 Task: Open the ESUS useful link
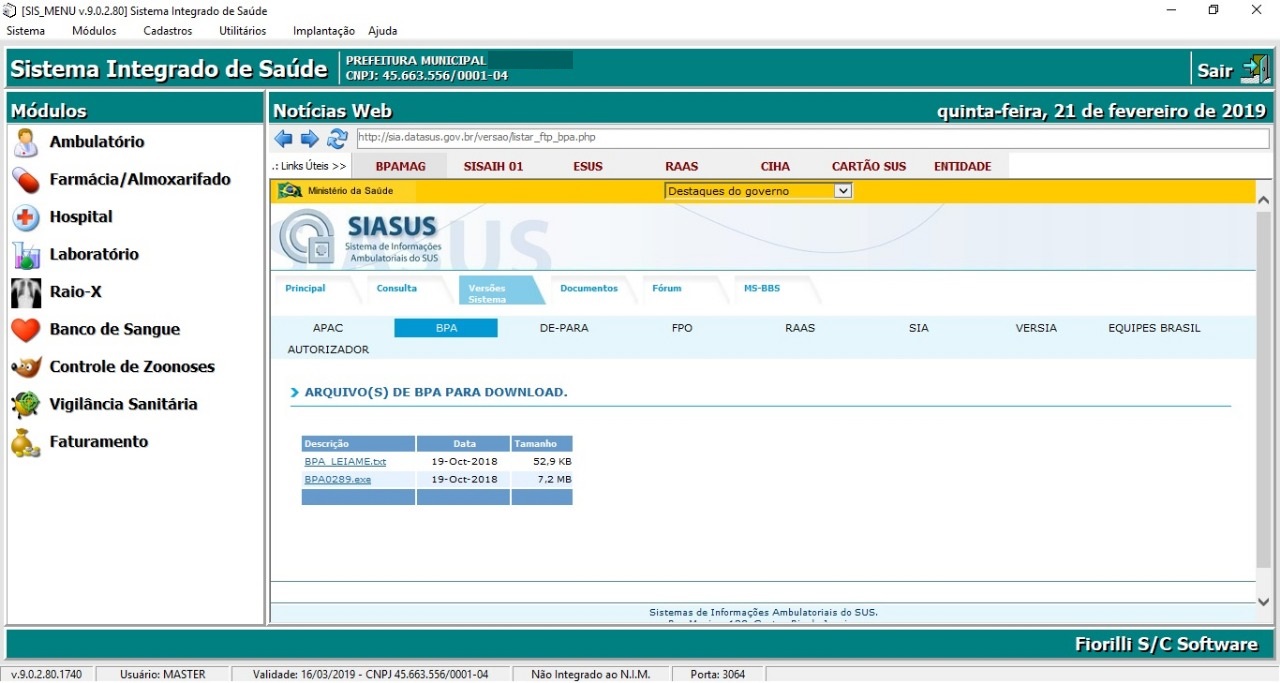588,166
